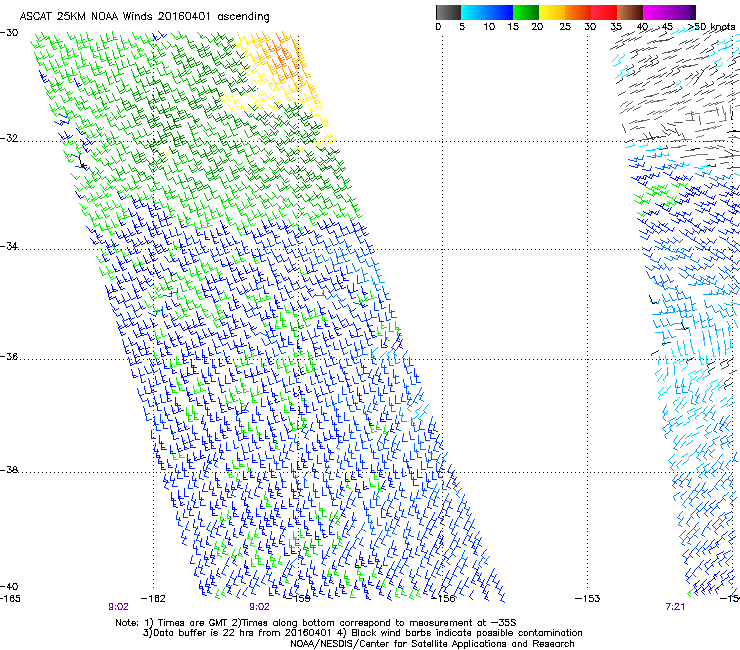The height and width of the screenshot is (650, 740).
Task: Click the latitude label '-32'
Action: [x=9, y=138]
